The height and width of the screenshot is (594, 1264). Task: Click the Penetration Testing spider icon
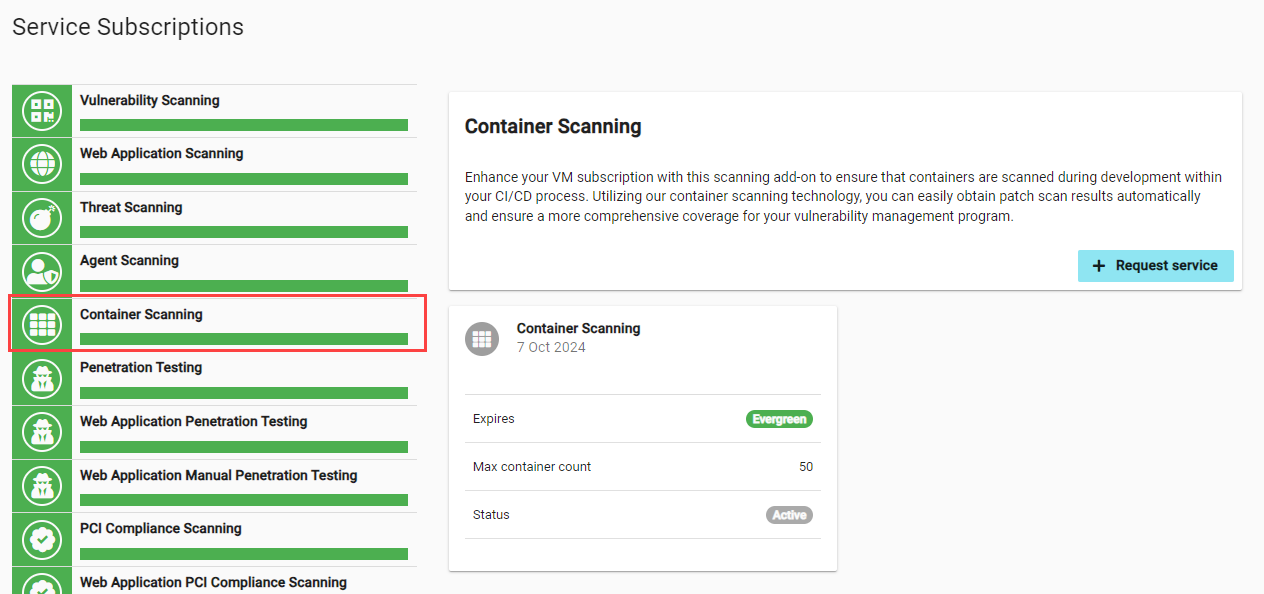pyautogui.click(x=41, y=378)
